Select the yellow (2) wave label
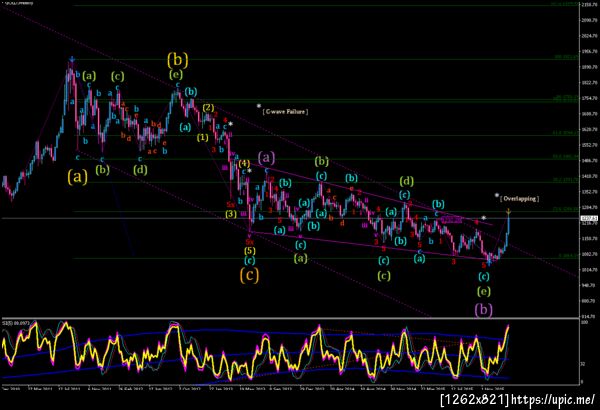 coord(208,108)
